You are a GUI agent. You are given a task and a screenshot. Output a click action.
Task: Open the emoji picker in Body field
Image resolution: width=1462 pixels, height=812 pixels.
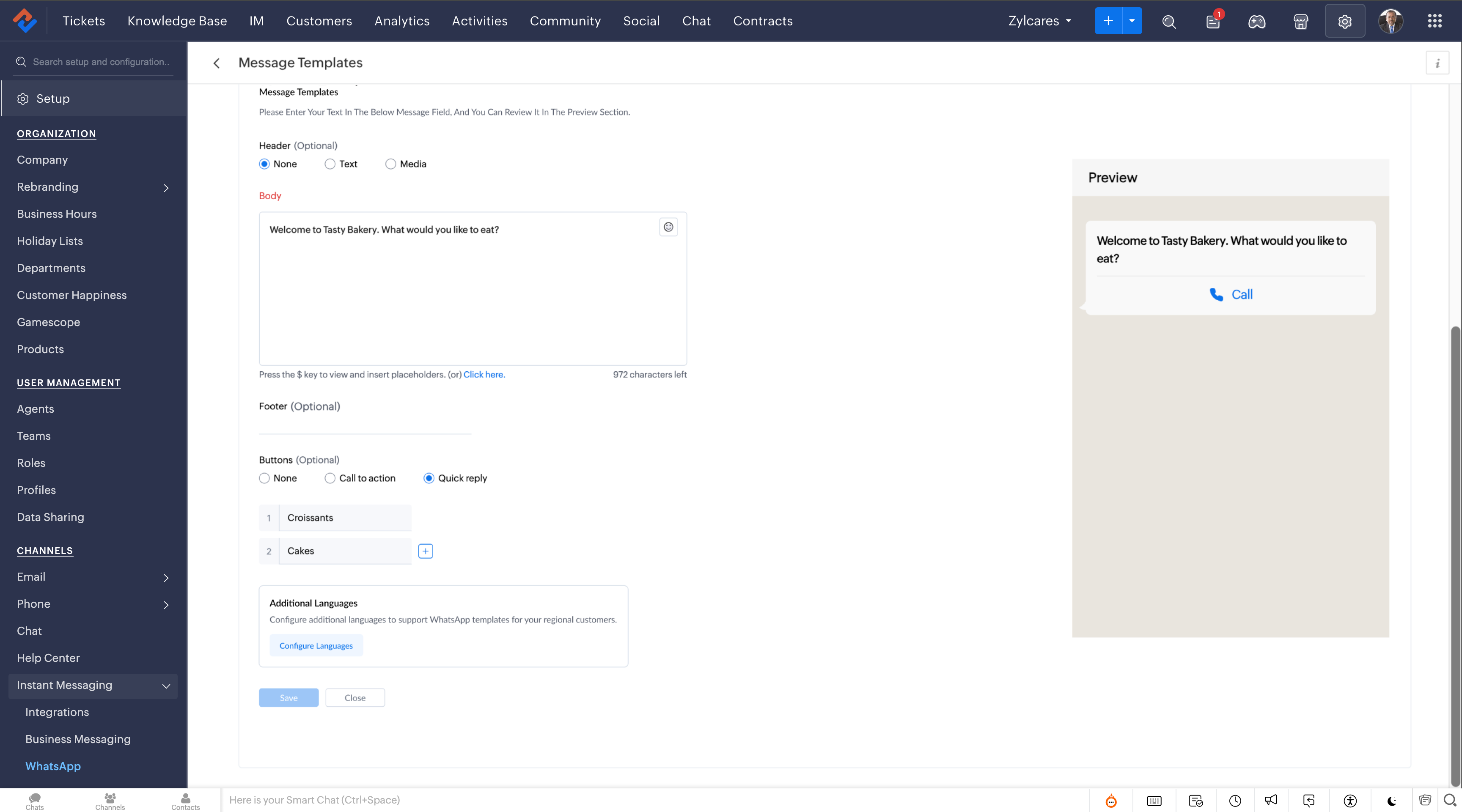click(668, 227)
